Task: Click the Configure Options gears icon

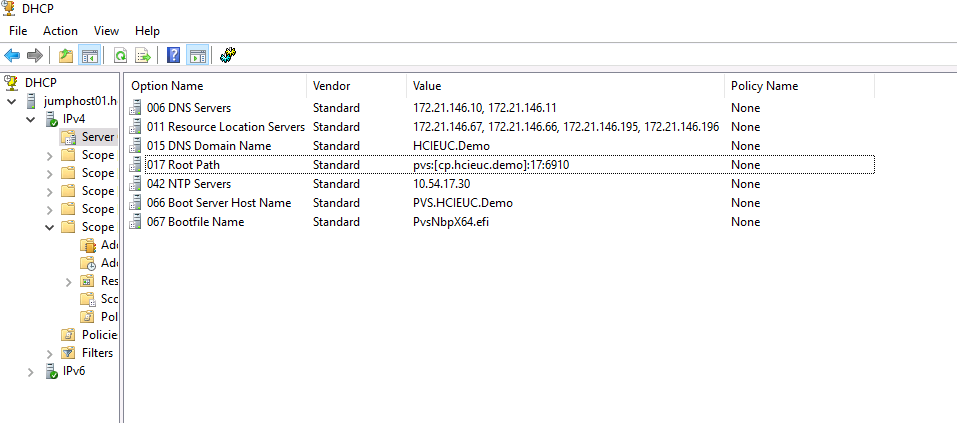Action: pos(228,55)
